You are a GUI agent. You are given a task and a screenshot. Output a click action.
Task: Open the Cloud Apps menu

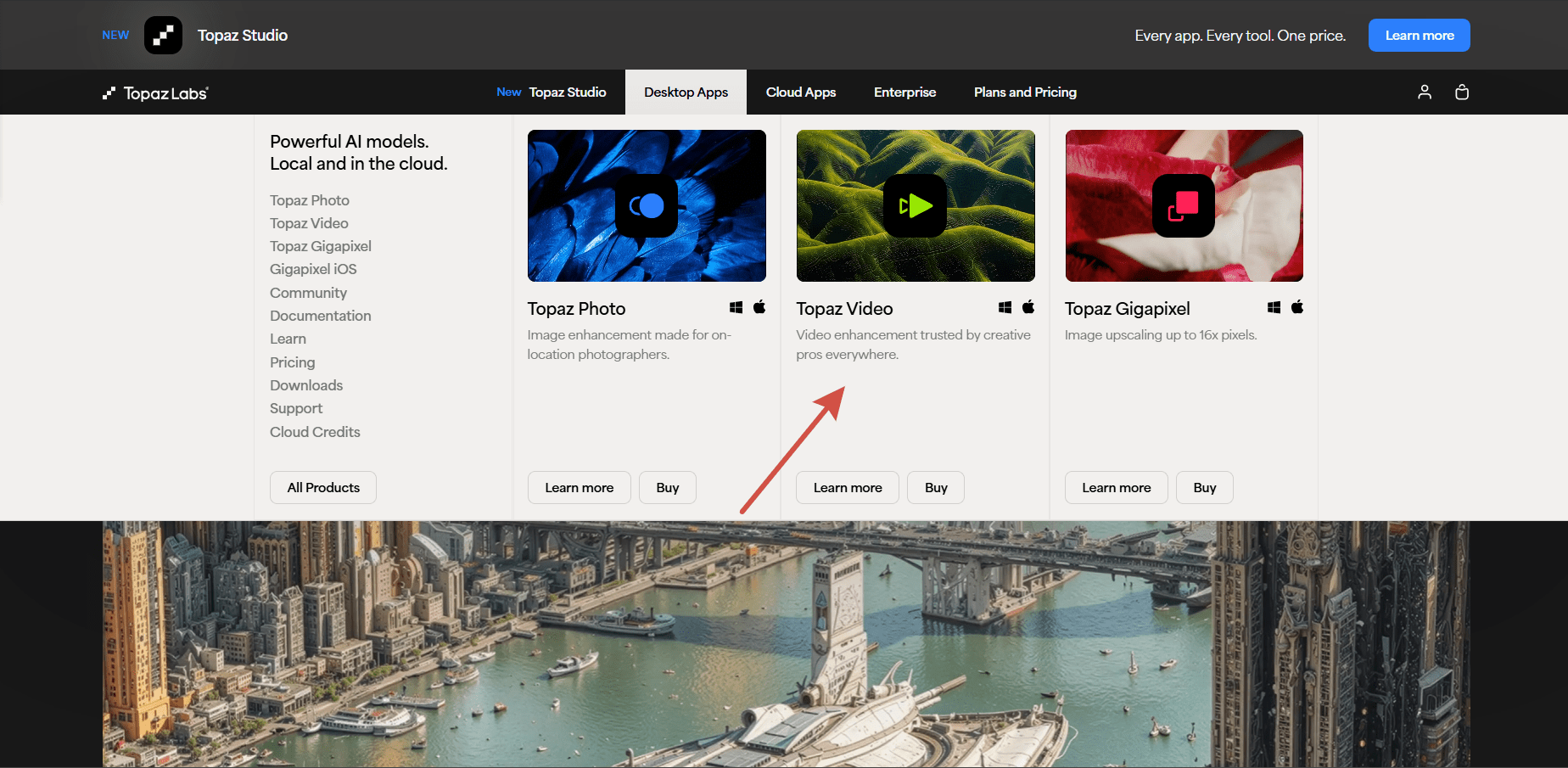point(801,92)
